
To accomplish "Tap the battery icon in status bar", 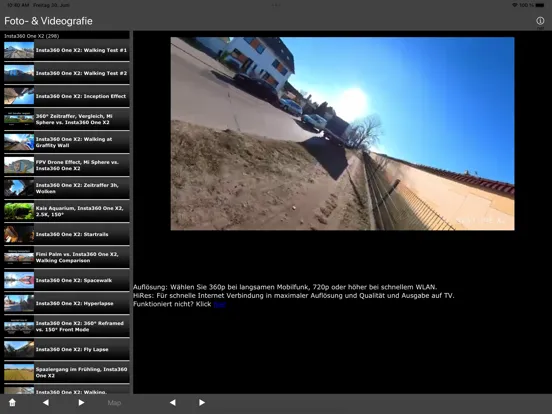I will [540, 5].
